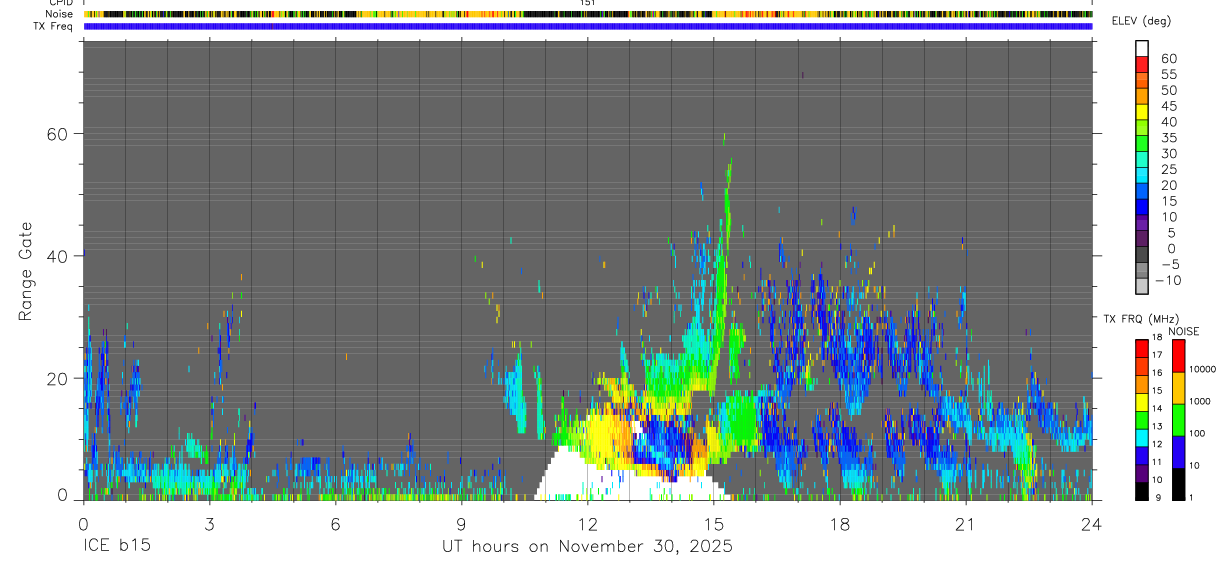
Task: Click the '13' label on TX FRQ scale
Action: [x=1159, y=427]
